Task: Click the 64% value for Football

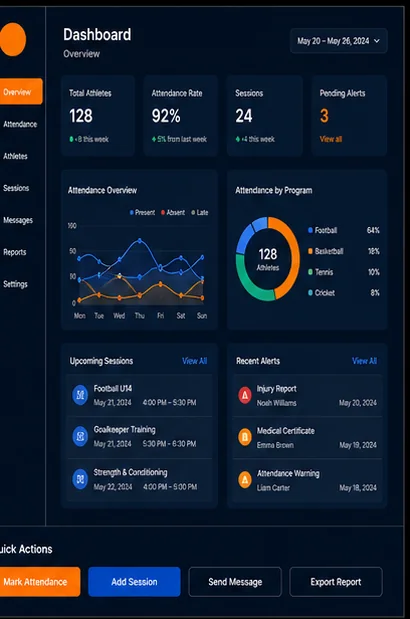Action: 373,230
